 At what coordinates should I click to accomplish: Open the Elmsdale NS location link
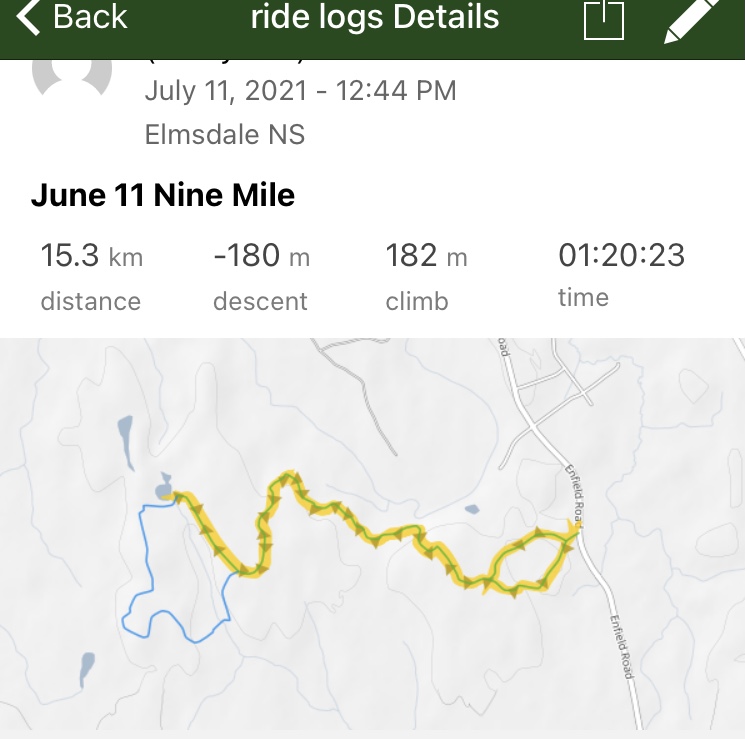(x=225, y=134)
